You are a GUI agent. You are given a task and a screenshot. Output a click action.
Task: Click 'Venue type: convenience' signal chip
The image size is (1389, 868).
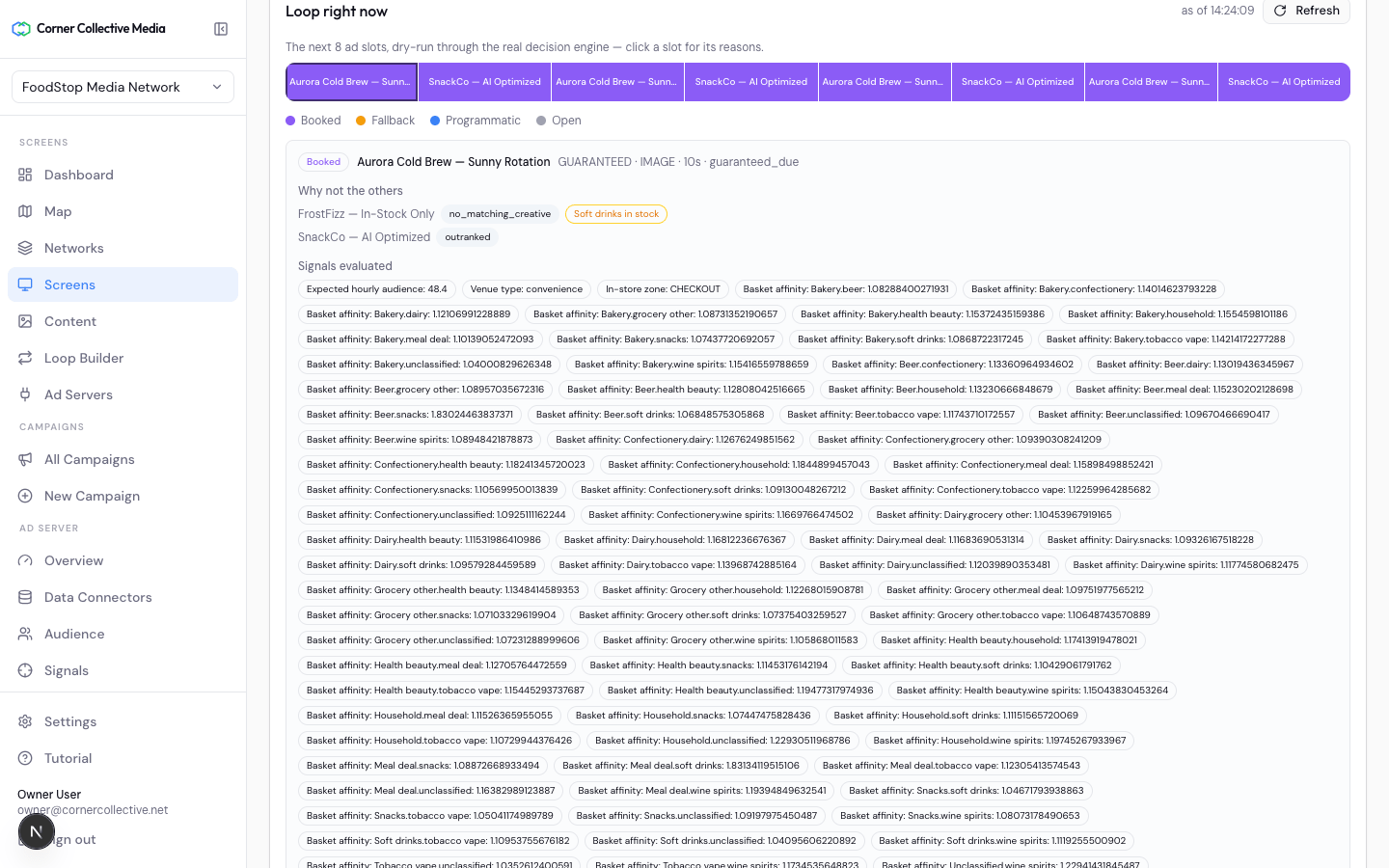(x=527, y=289)
